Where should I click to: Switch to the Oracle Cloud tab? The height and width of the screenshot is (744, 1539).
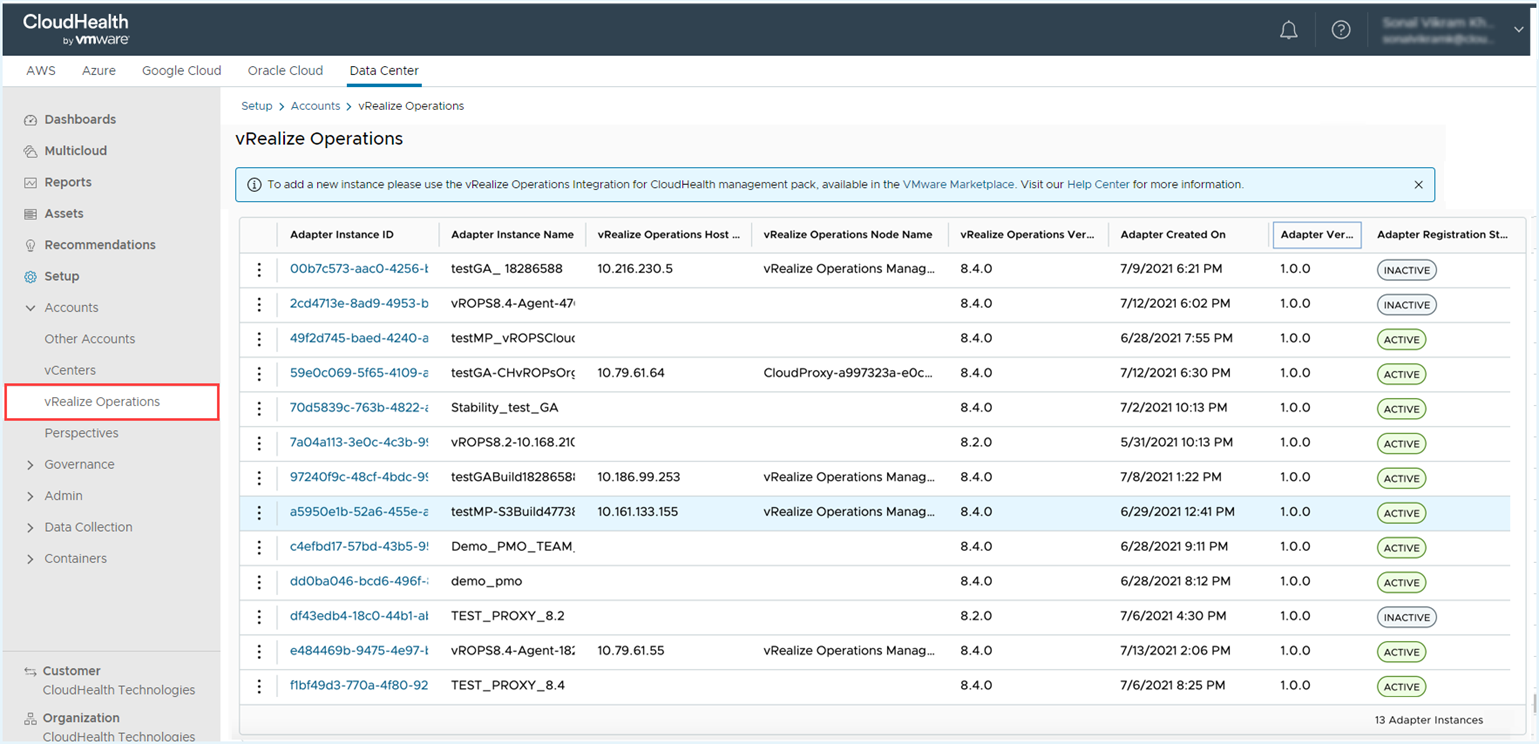[285, 71]
